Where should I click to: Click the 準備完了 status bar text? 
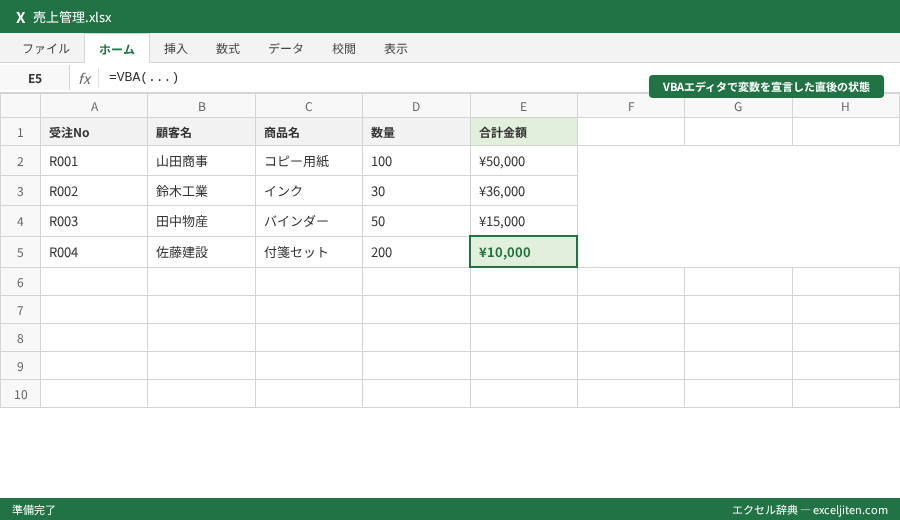pos(34,510)
